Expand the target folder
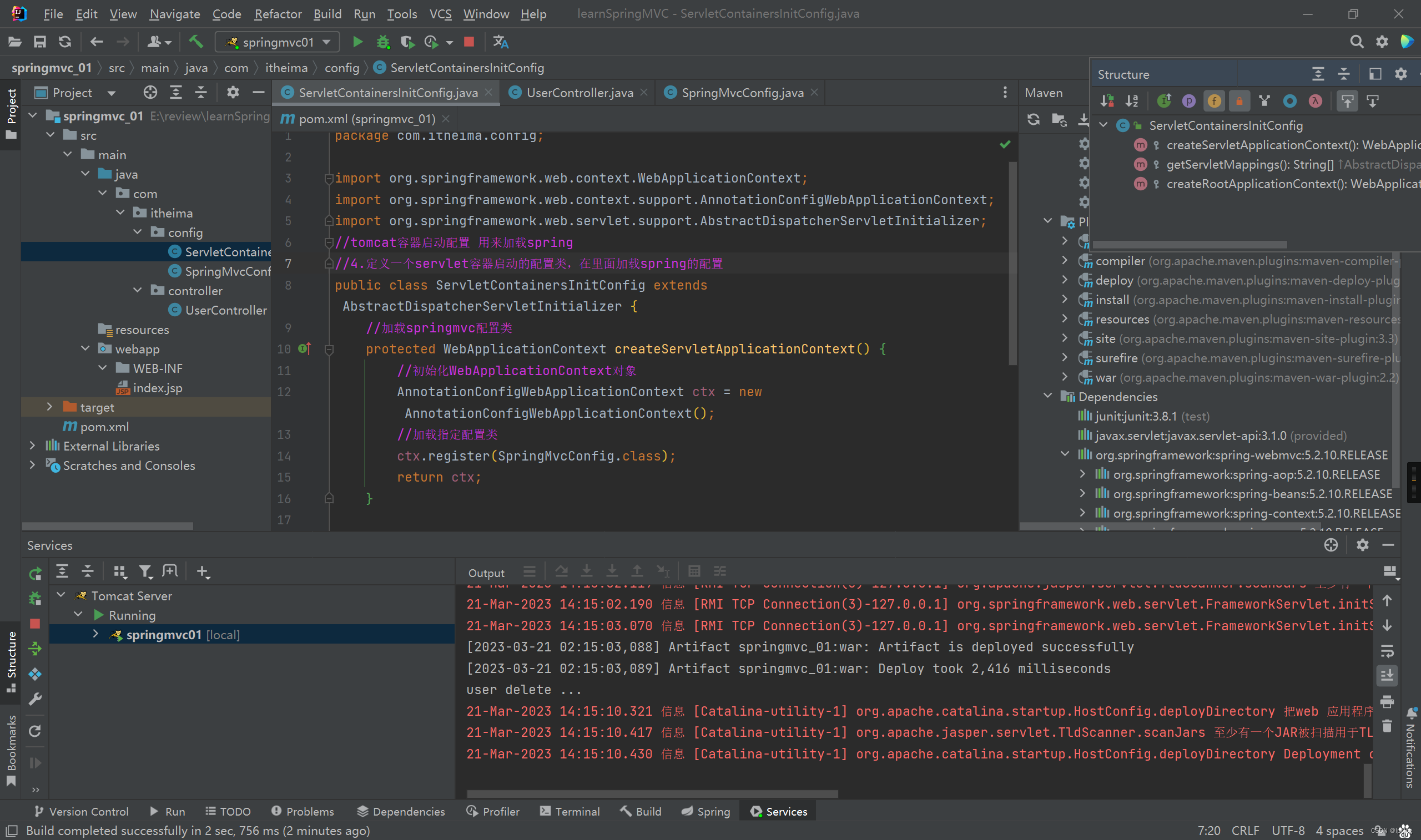1421x840 pixels. tap(49, 407)
